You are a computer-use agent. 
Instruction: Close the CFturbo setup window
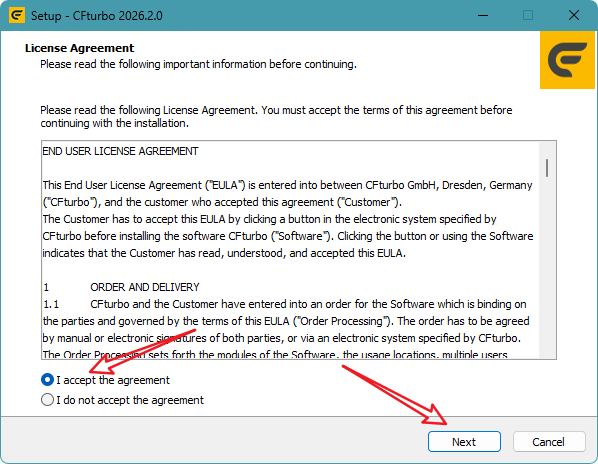click(574, 16)
